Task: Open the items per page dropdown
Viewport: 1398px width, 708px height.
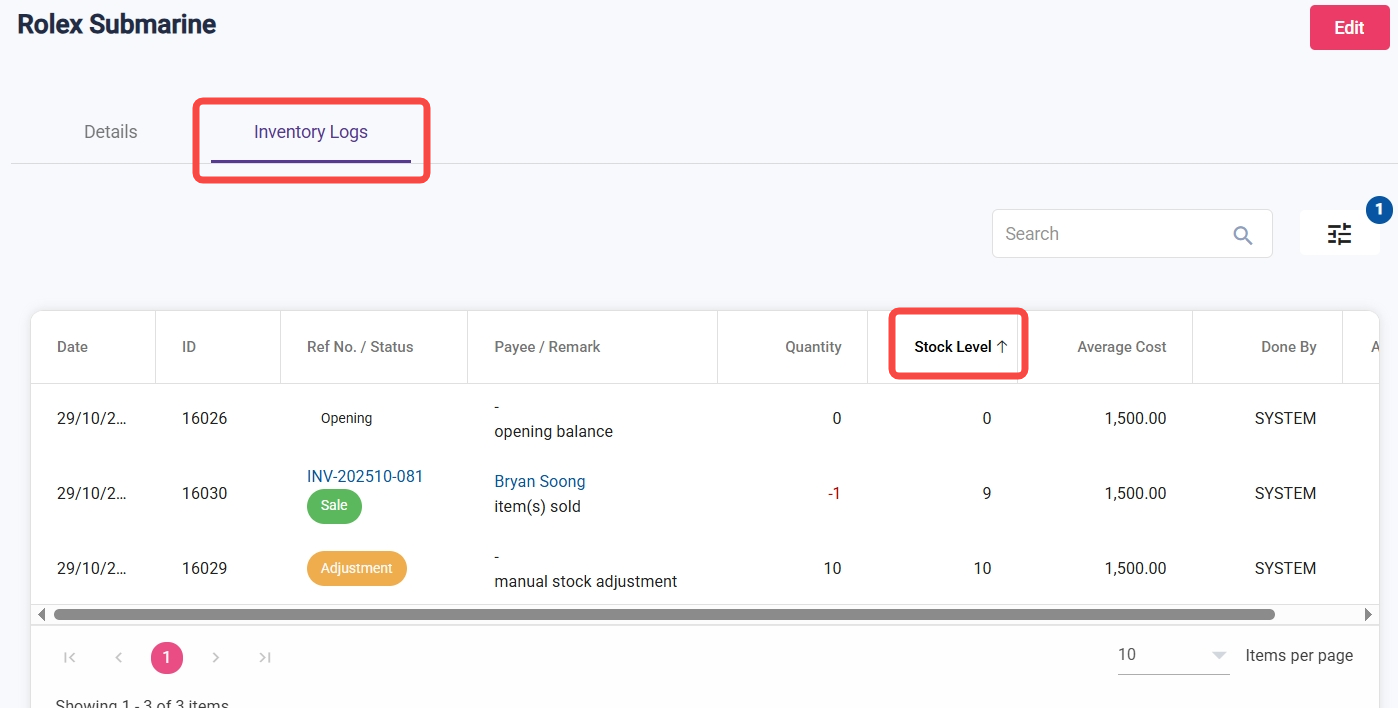Action: pos(1173,655)
